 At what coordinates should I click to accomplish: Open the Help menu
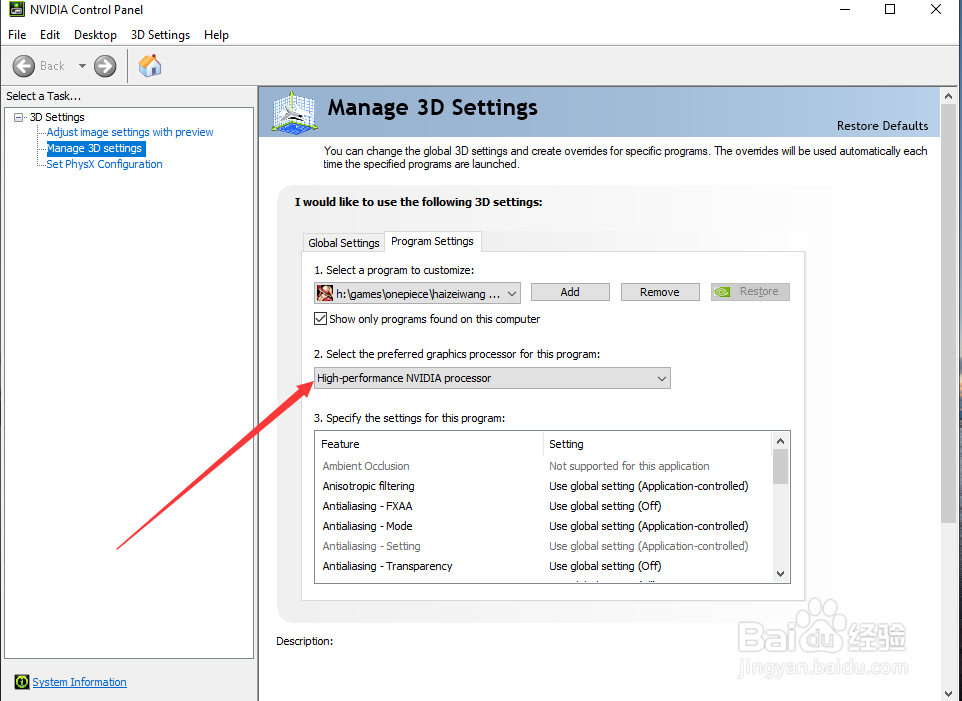click(216, 35)
